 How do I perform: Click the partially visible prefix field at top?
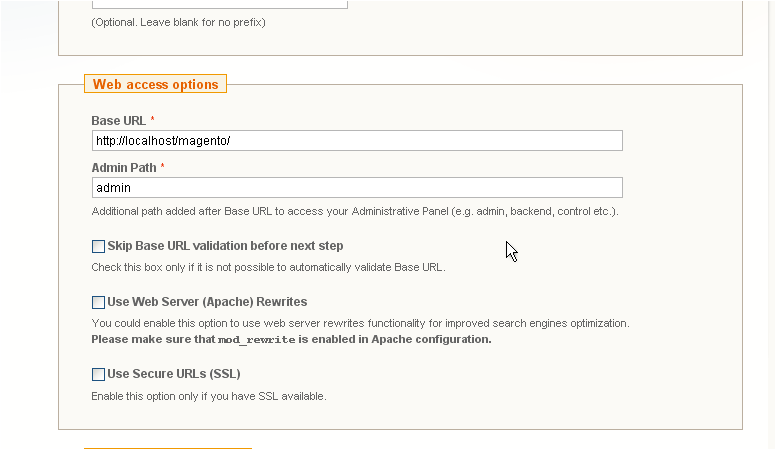pos(219,3)
